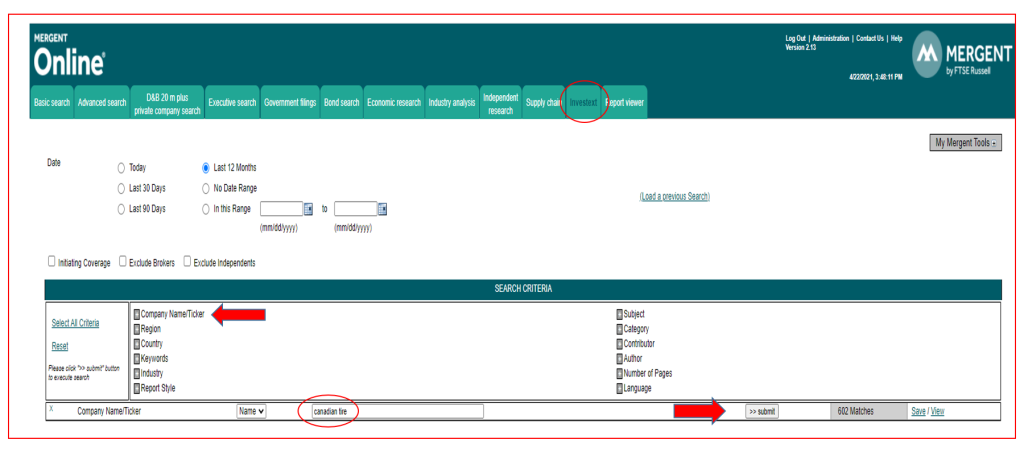Screen dimensions: 1024x452
Task: Enable the Initiating Coverage checkbox
Action: pos(52,261)
